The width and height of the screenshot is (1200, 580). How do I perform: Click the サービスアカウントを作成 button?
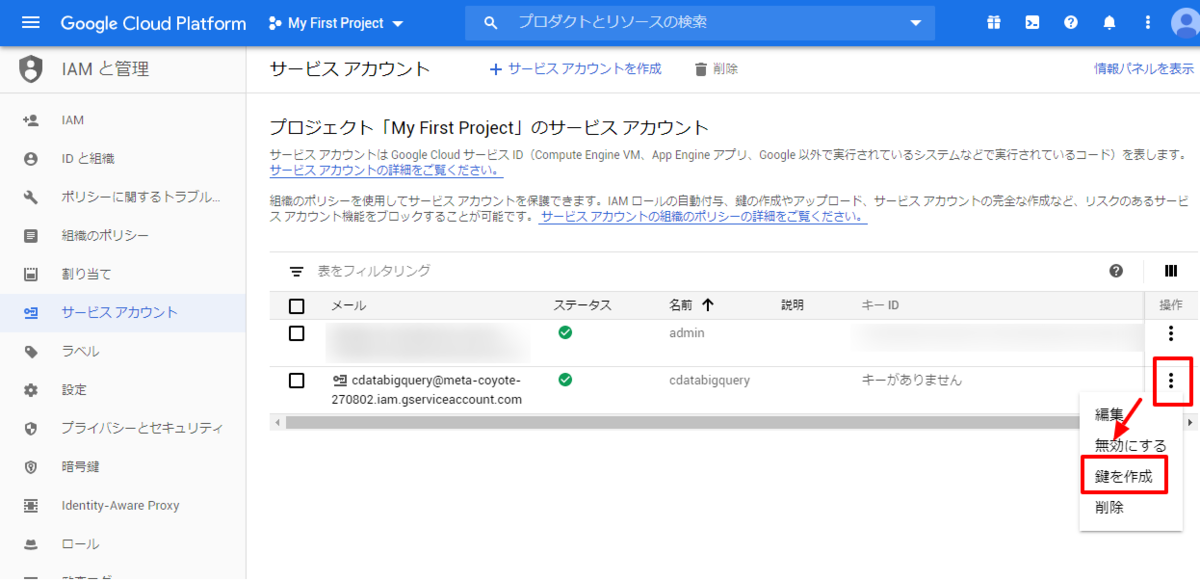tap(576, 69)
